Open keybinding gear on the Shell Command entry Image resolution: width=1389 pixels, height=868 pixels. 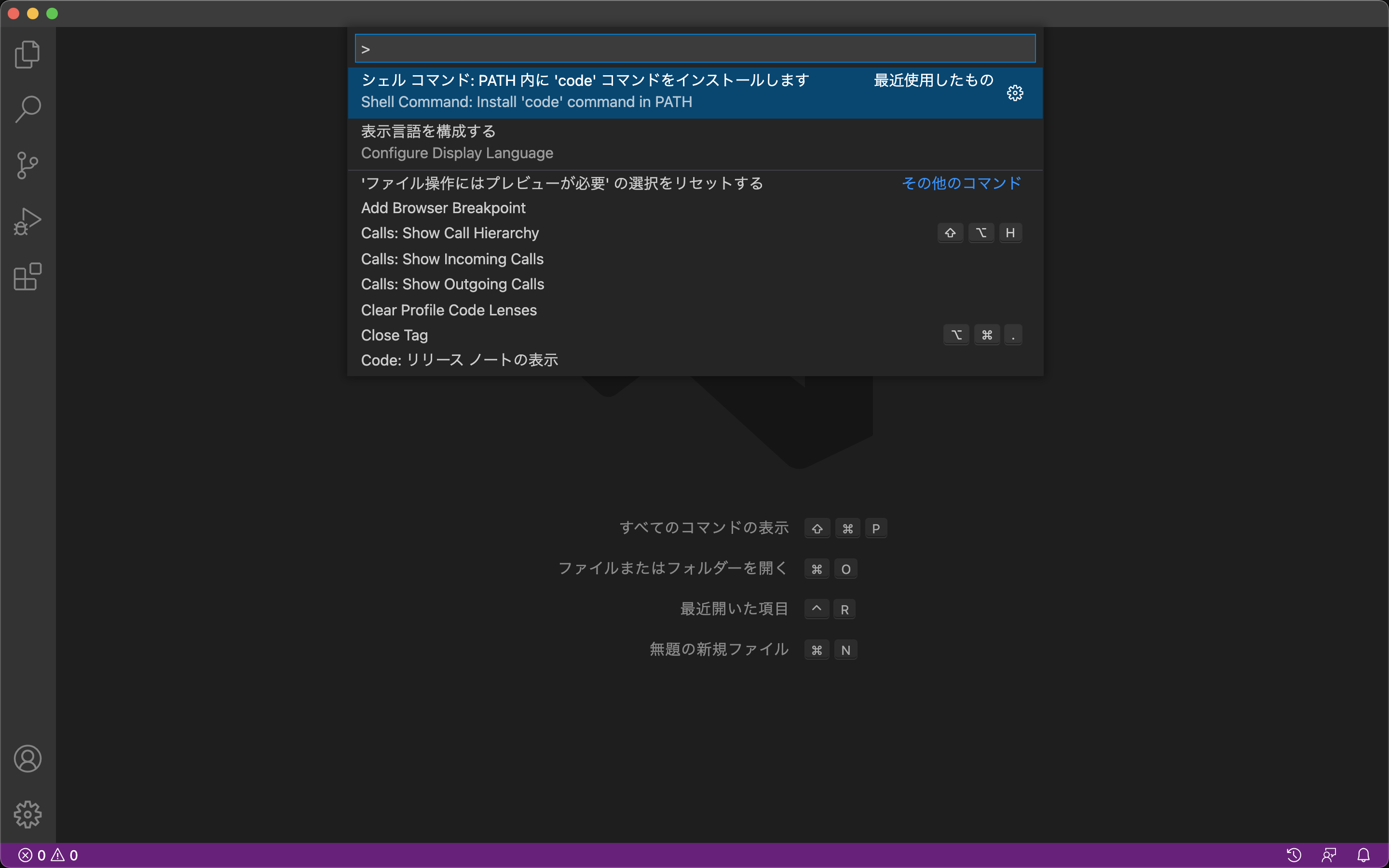(x=1015, y=93)
